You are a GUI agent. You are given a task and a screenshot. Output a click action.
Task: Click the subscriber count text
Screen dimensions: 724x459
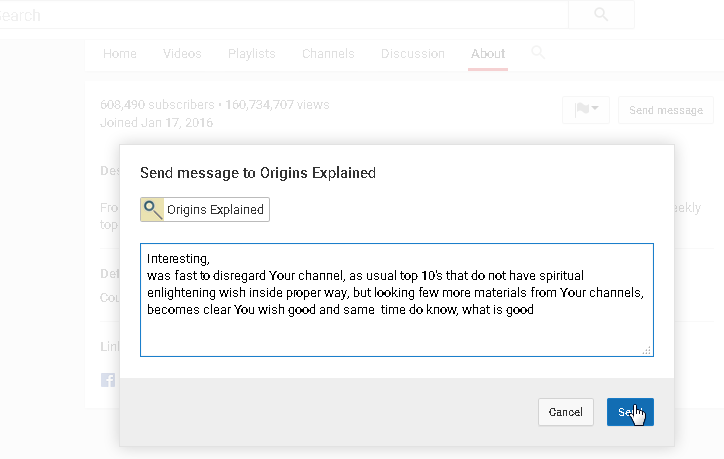[157, 104]
